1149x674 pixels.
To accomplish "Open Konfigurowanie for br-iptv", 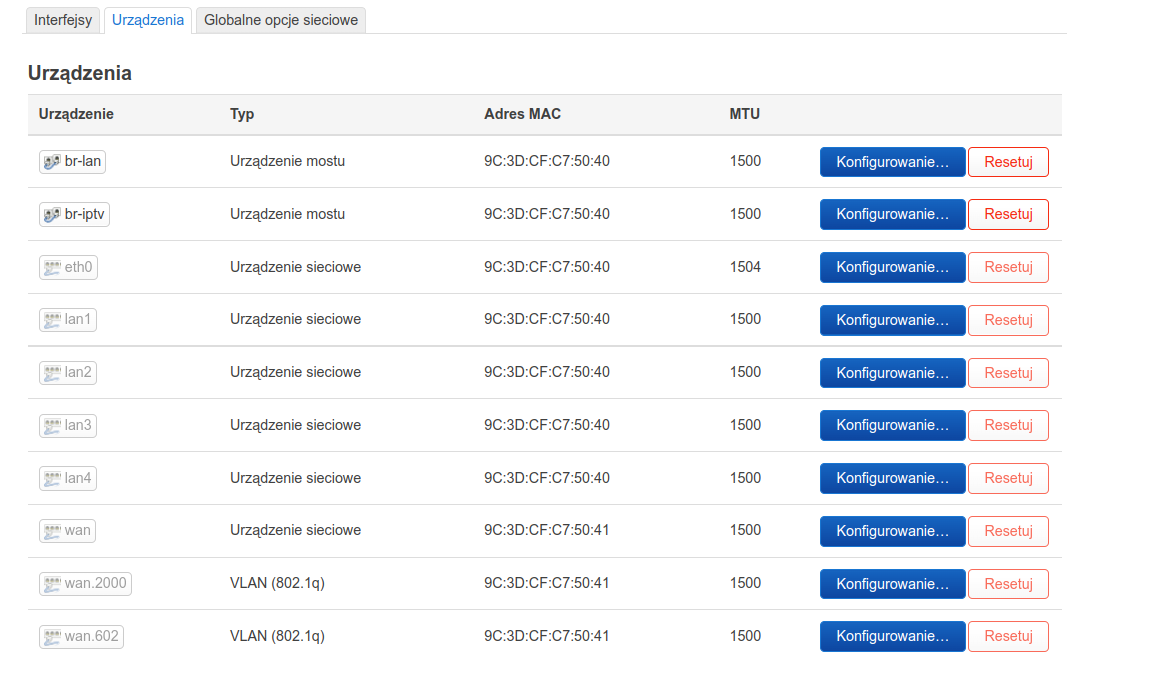I will pos(893,215).
